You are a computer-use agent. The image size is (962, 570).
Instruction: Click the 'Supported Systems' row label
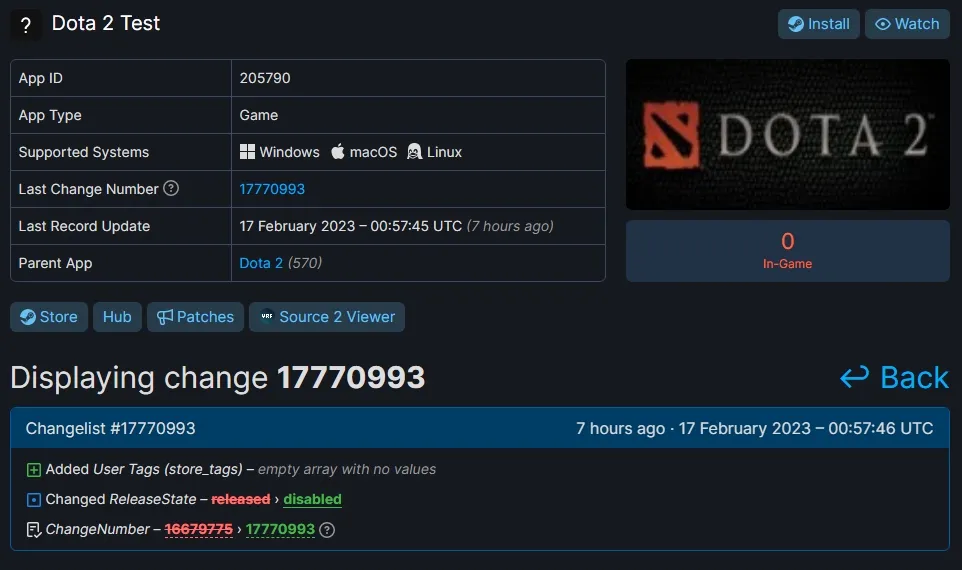pos(83,152)
